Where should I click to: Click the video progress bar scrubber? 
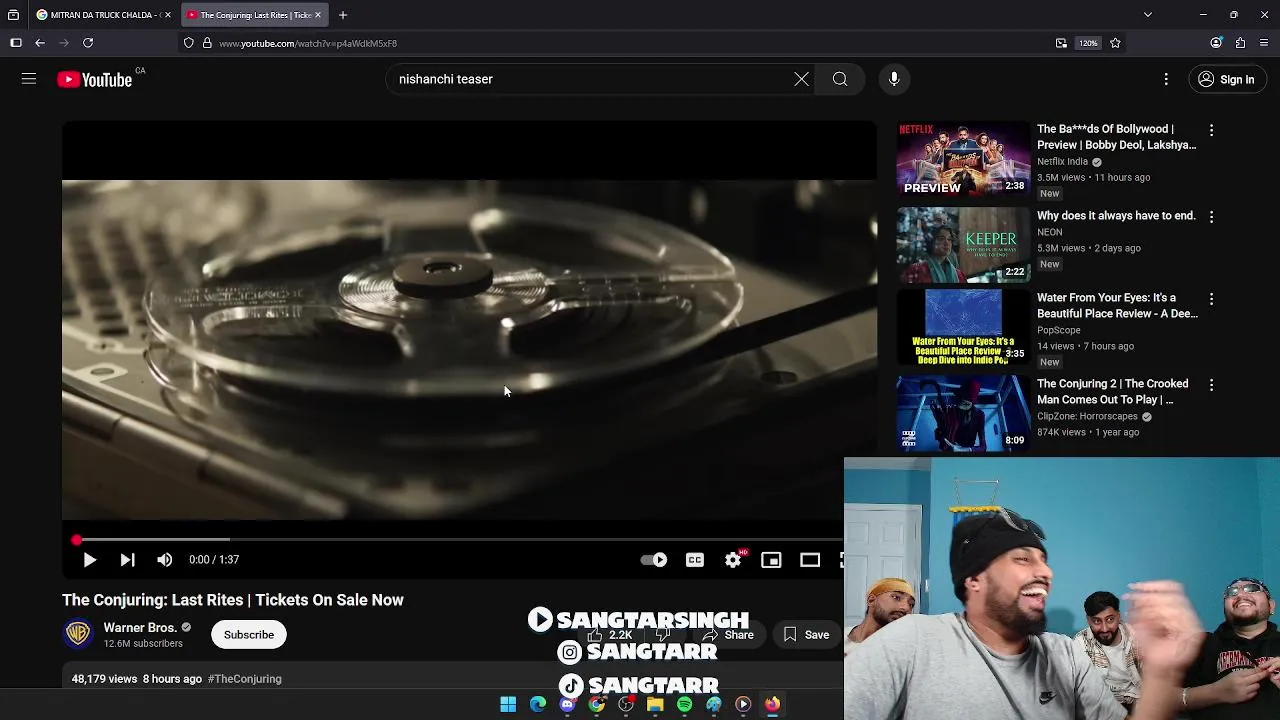click(77, 540)
